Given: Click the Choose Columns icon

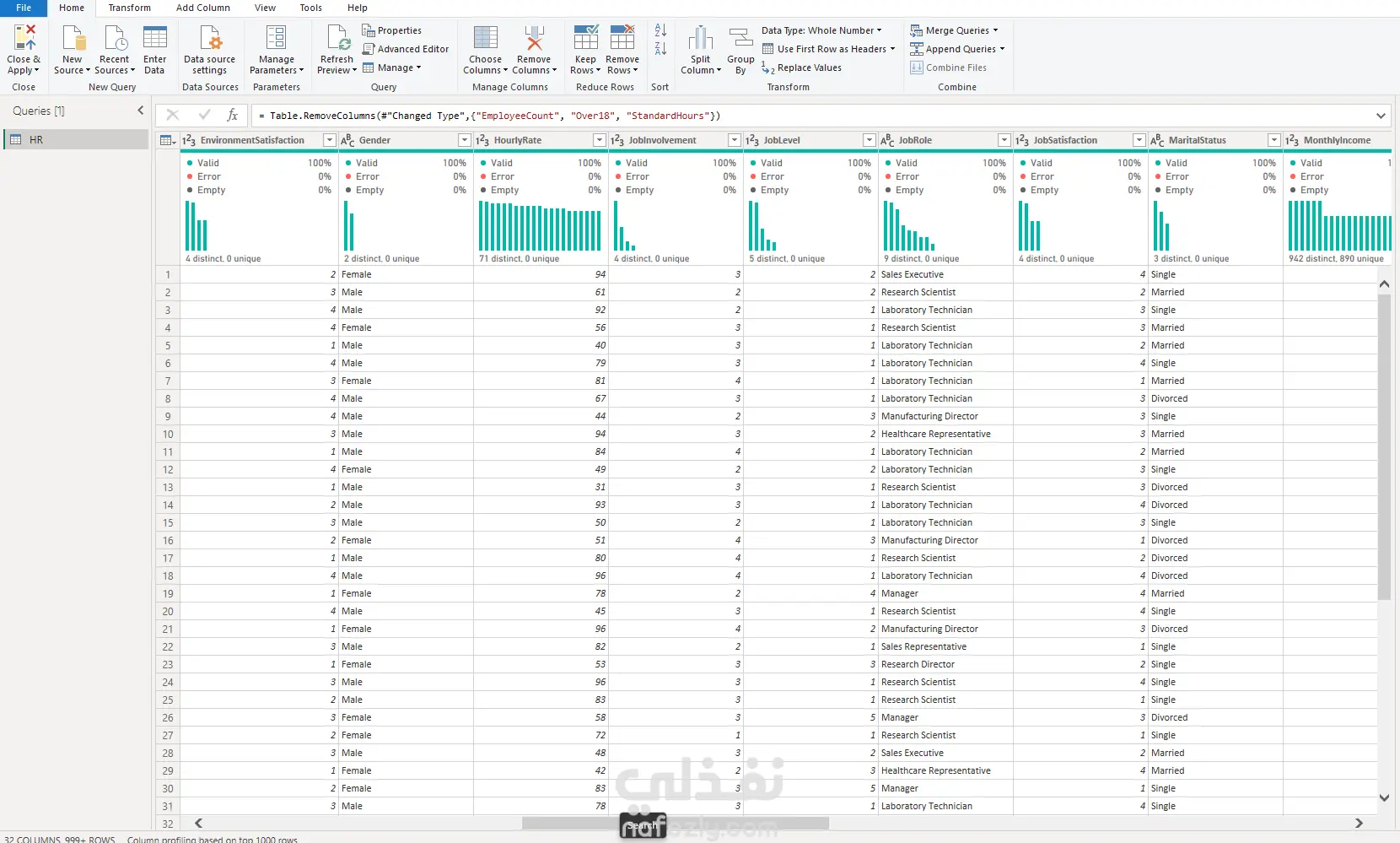Looking at the screenshot, I should pyautogui.click(x=486, y=38).
